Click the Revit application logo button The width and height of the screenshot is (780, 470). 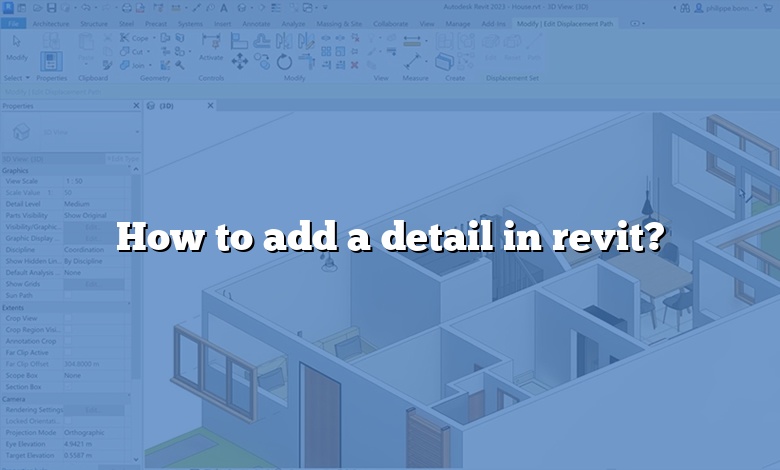(8, 7)
